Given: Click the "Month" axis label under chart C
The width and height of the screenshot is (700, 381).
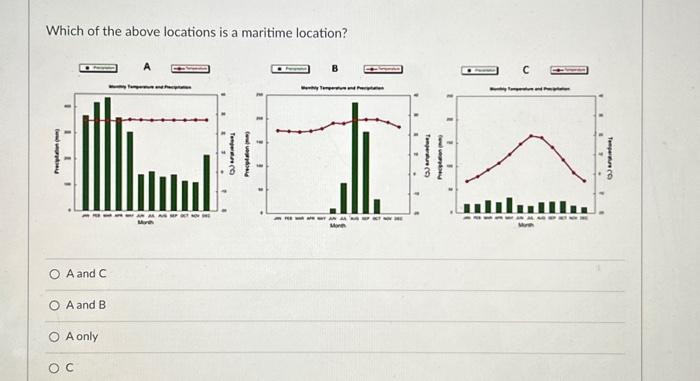Looking at the screenshot, I should [x=526, y=225].
